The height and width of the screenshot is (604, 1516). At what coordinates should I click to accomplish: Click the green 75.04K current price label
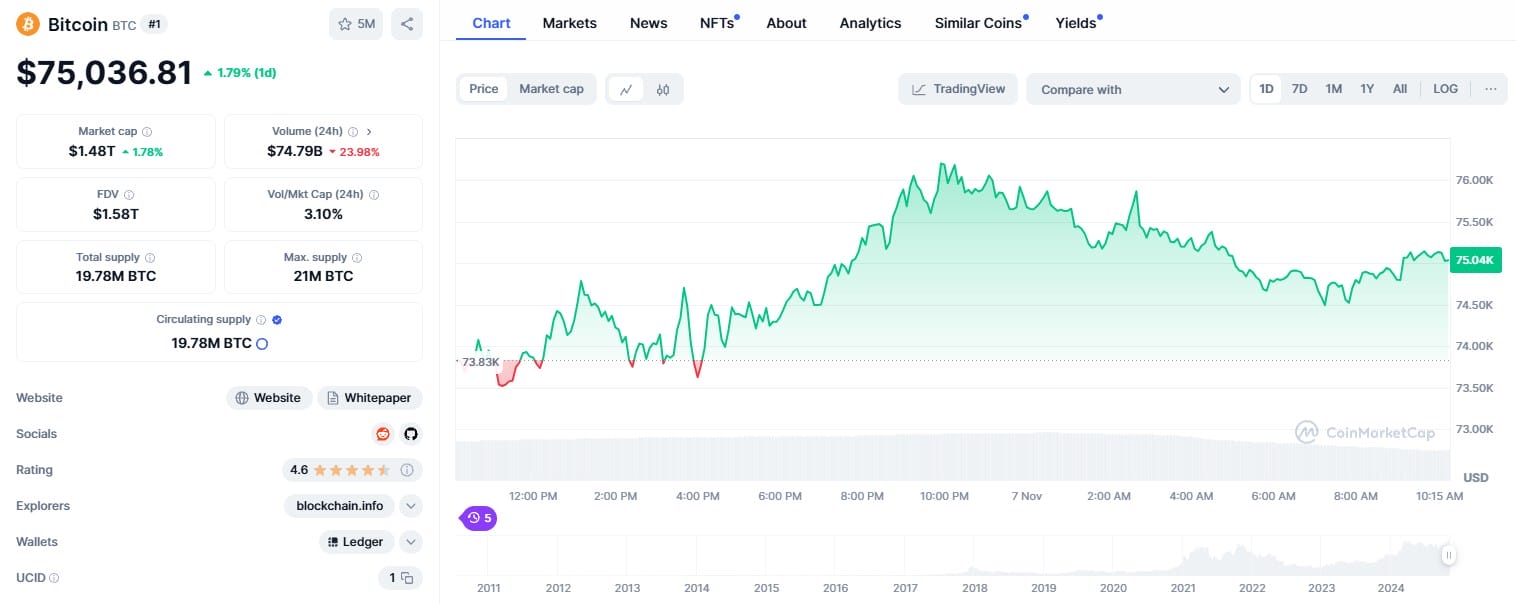(x=1476, y=261)
